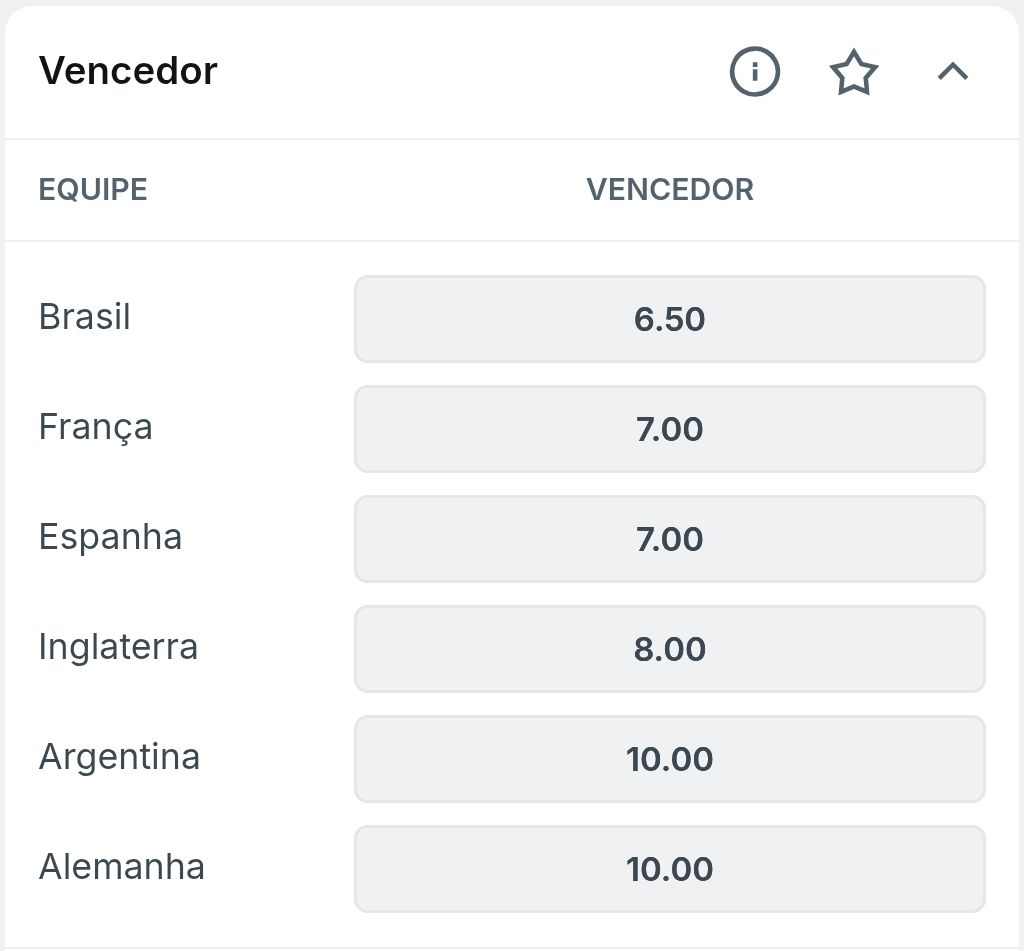The image size is (1024, 951).
Task: Click empty header space beside Vencedor title
Action: pyautogui.click(x=470, y=71)
